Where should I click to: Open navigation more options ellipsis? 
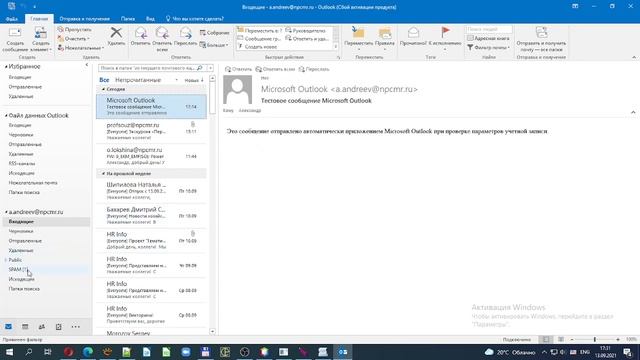tap(76, 327)
